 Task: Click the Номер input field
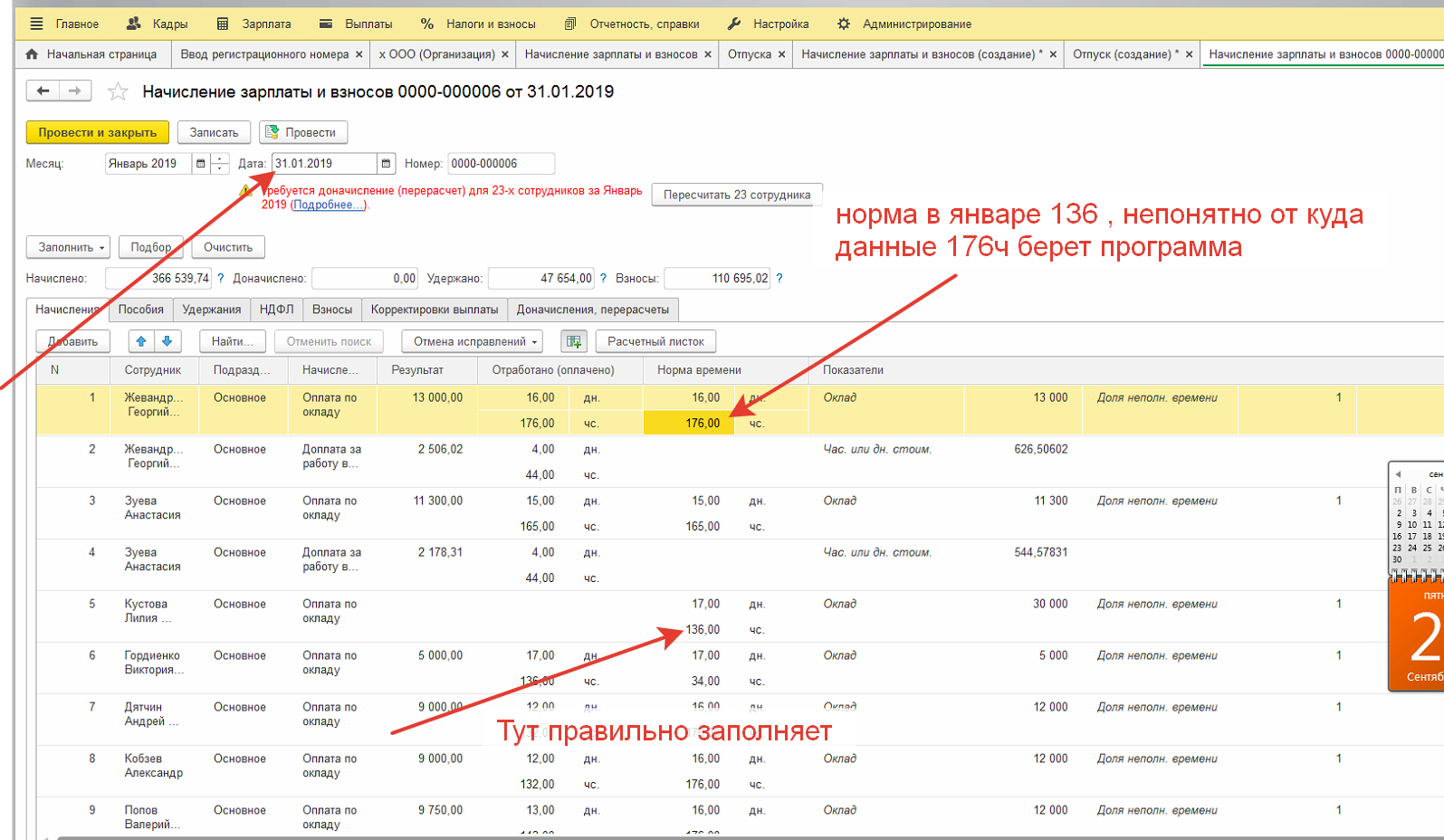[501, 164]
